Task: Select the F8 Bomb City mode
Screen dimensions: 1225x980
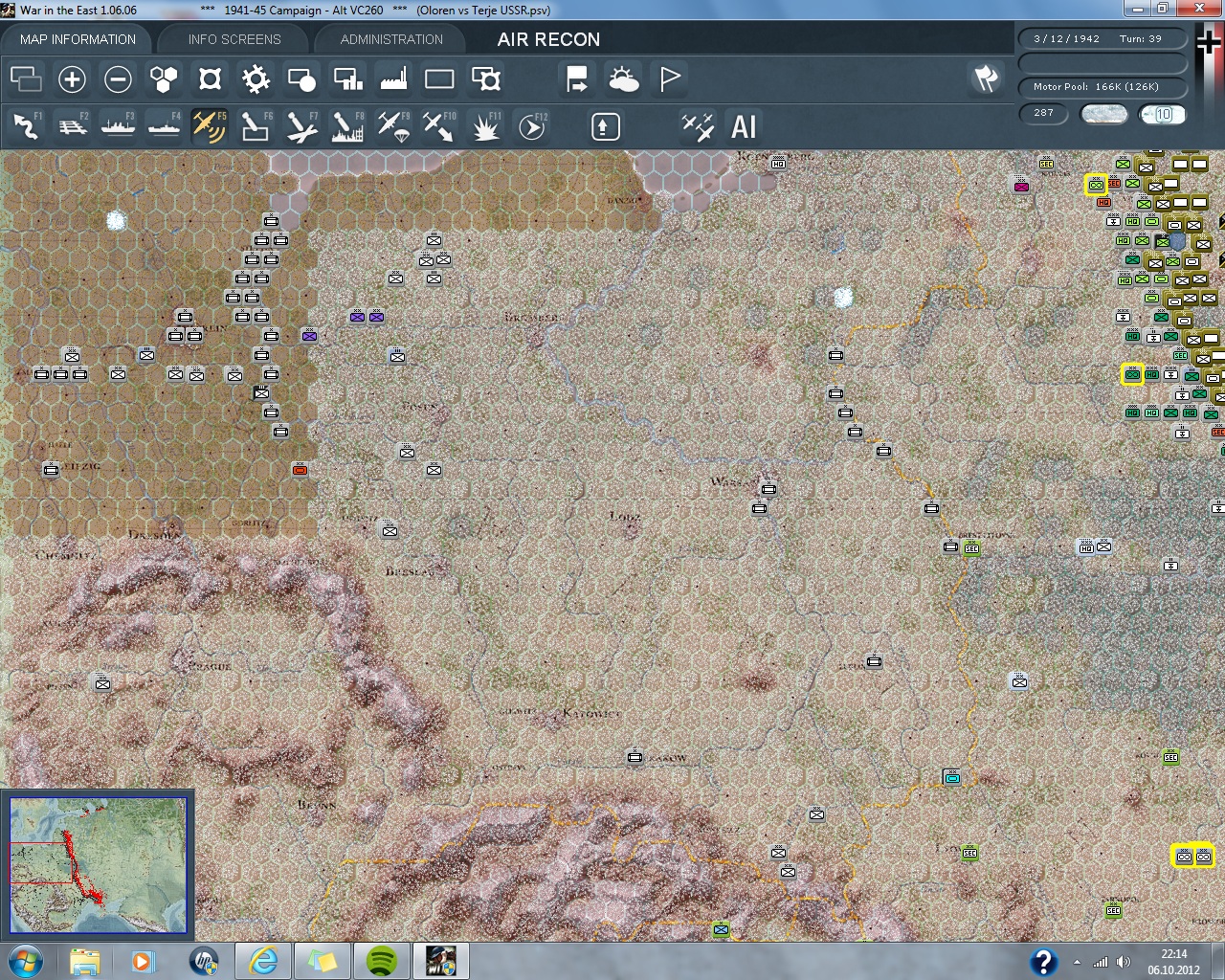Action: (347, 126)
